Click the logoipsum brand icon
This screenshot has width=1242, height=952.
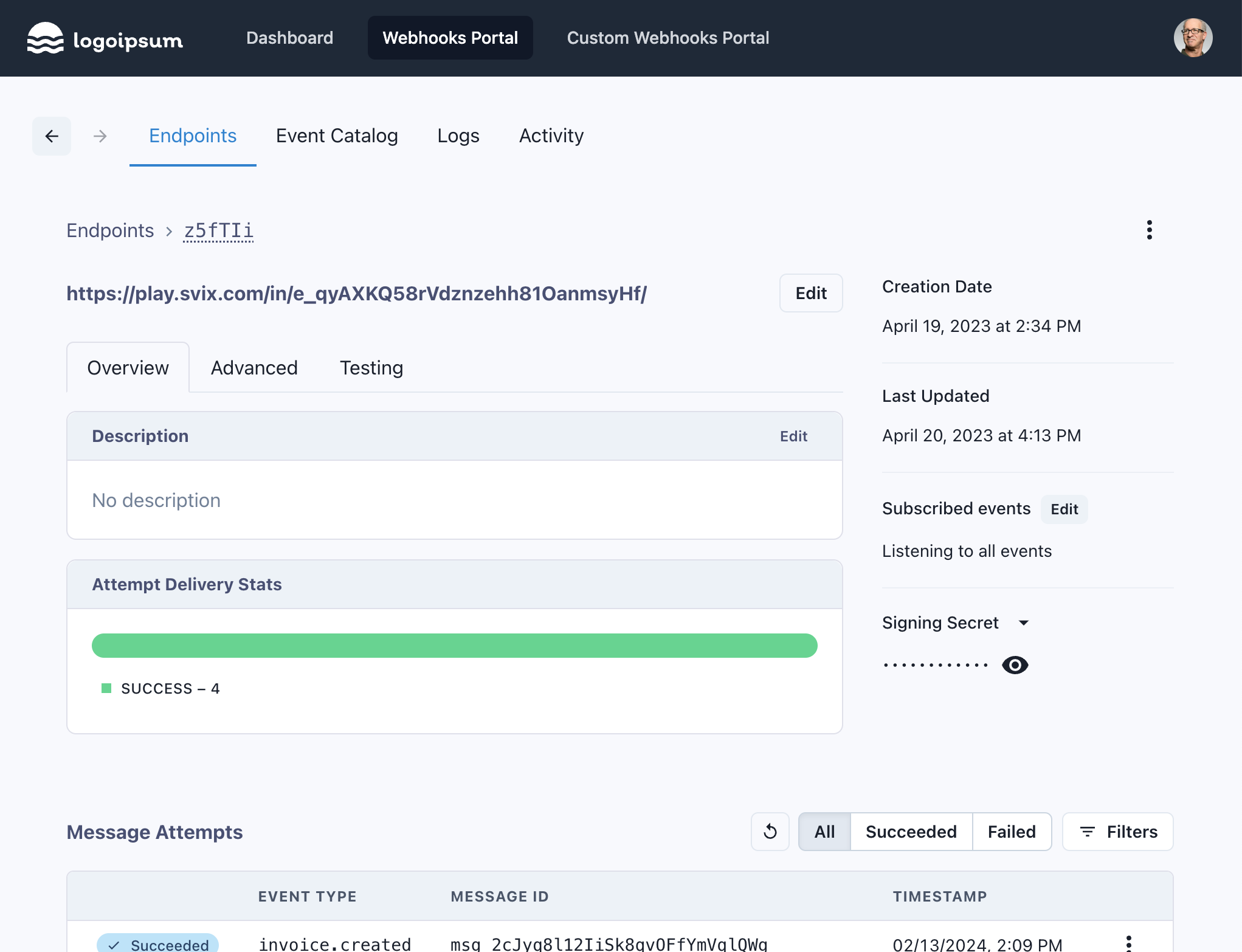pos(45,38)
